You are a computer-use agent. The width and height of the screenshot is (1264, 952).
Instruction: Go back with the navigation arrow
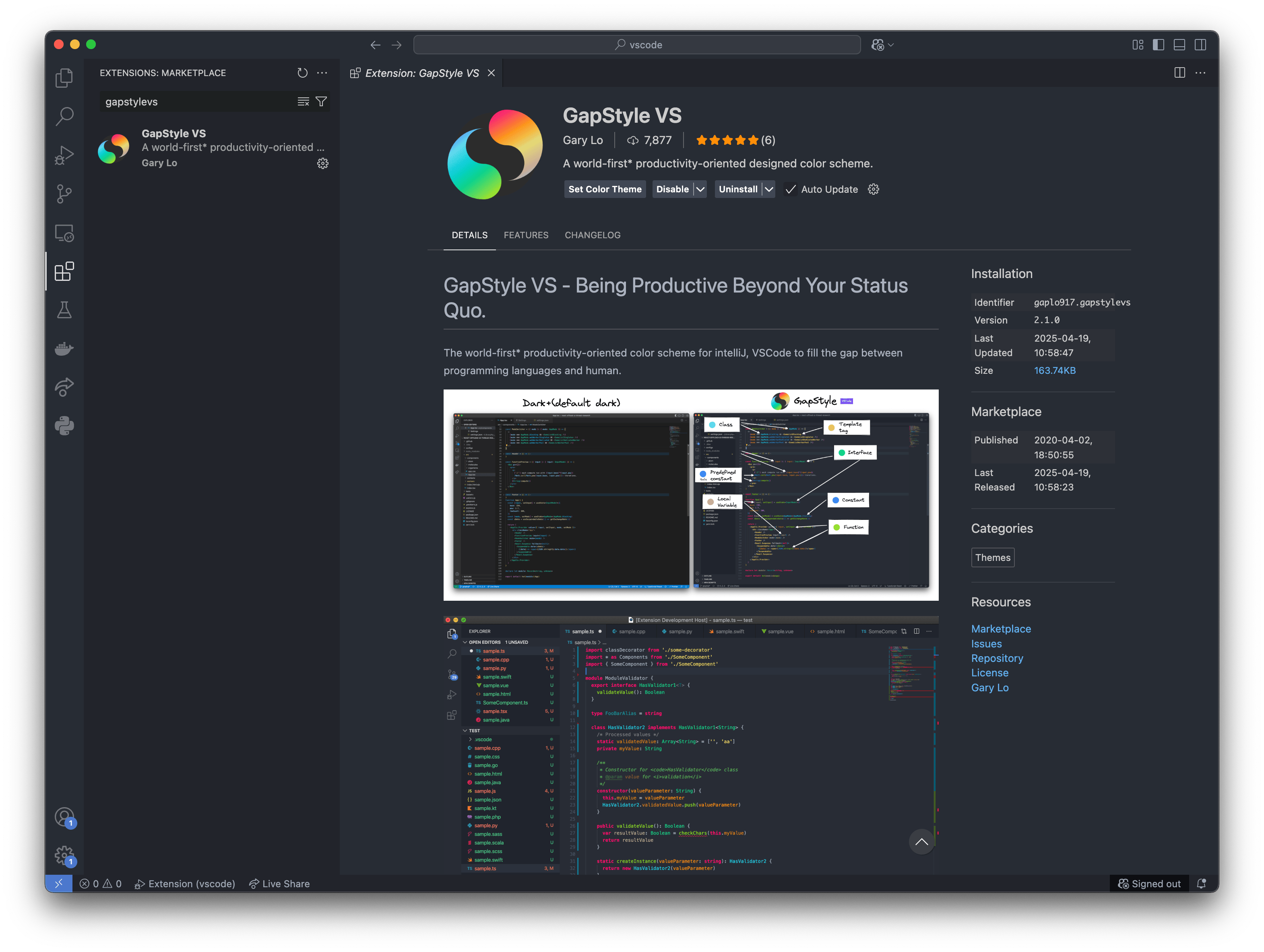[x=376, y=45]
